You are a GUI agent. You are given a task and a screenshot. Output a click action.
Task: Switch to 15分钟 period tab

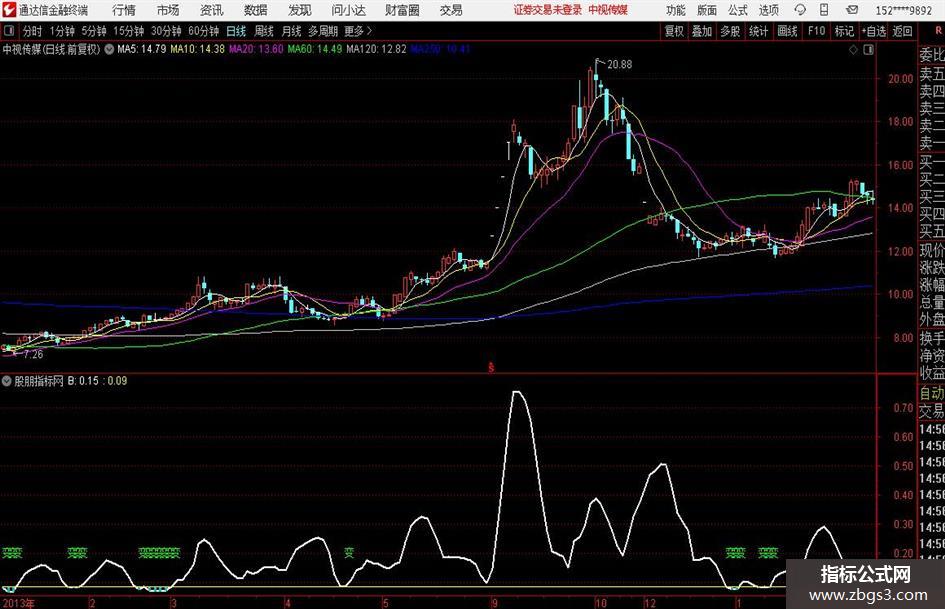pyautogui.click(x=128, y=31)
